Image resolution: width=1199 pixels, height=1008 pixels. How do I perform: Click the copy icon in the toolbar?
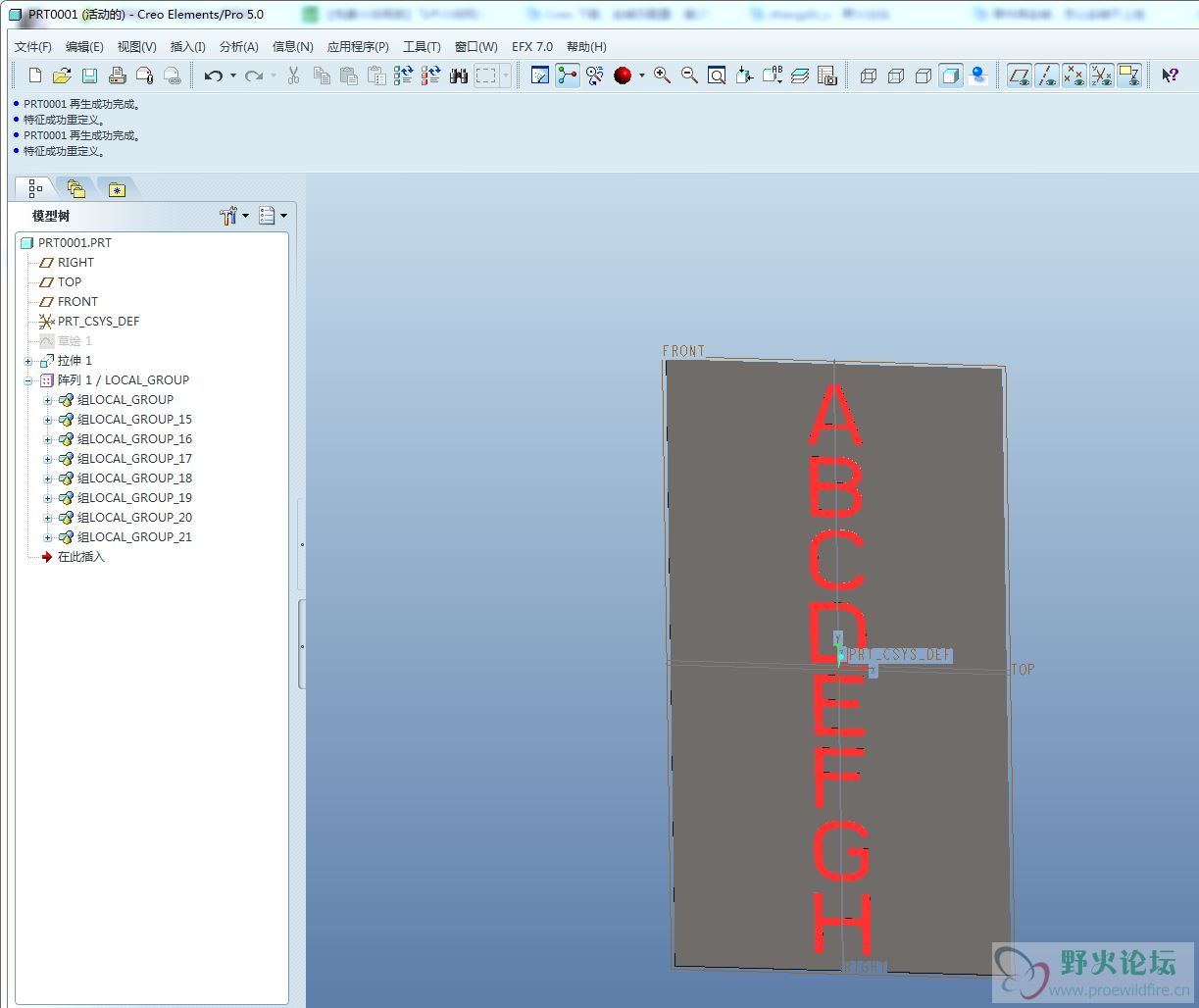pyautogui.click(x=322, y=76)
